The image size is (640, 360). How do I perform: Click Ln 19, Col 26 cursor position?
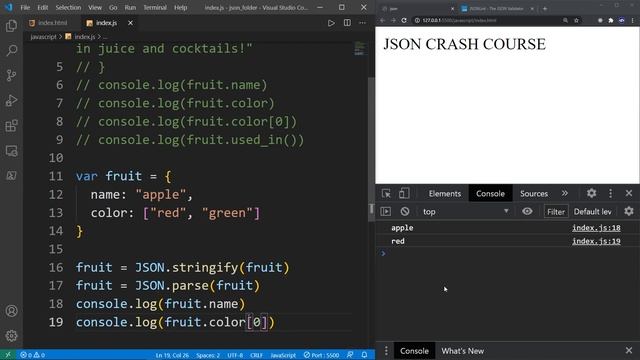(x=172, y=355)
